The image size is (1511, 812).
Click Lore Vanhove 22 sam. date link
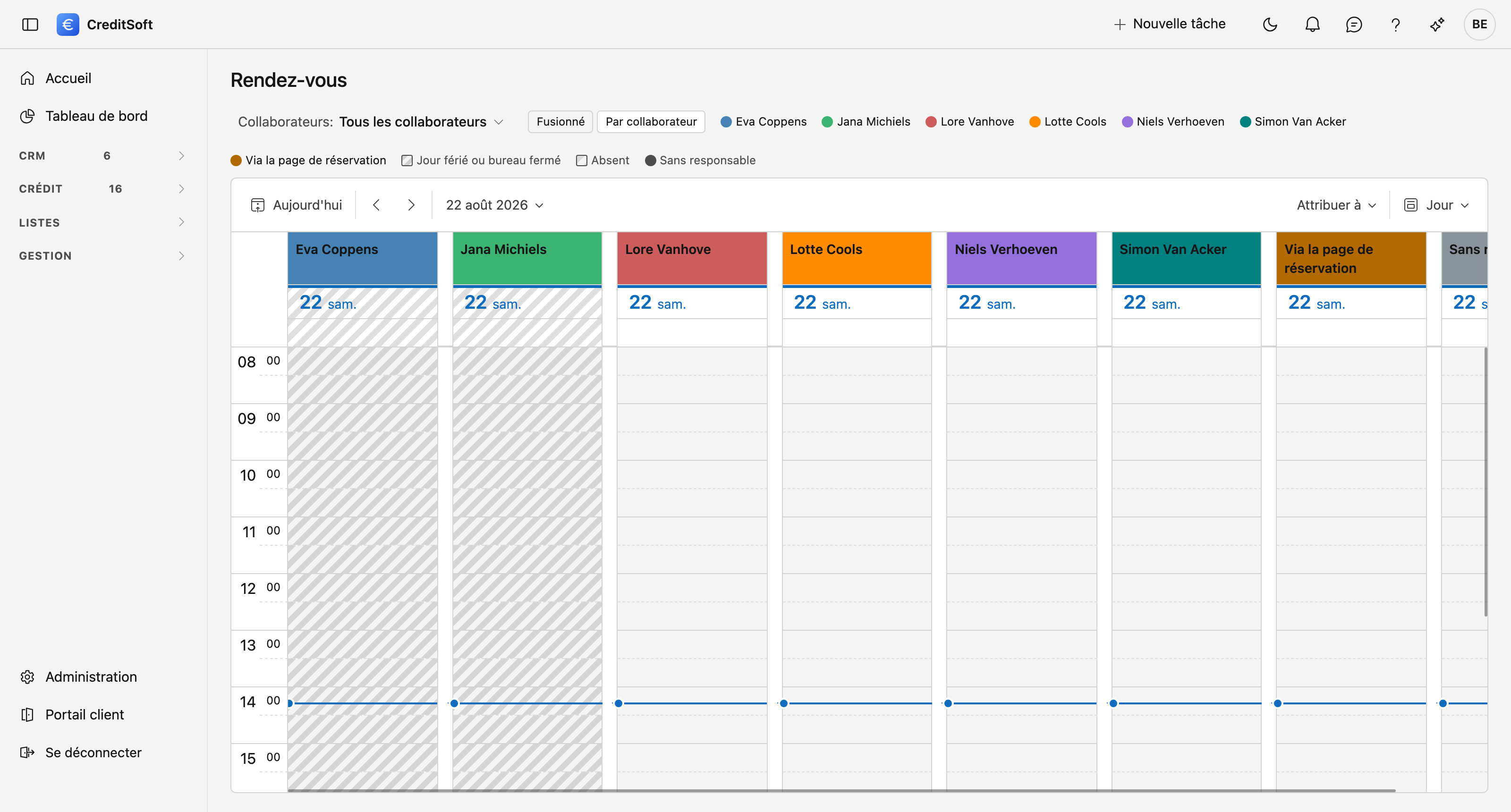[x=657, y=303]
